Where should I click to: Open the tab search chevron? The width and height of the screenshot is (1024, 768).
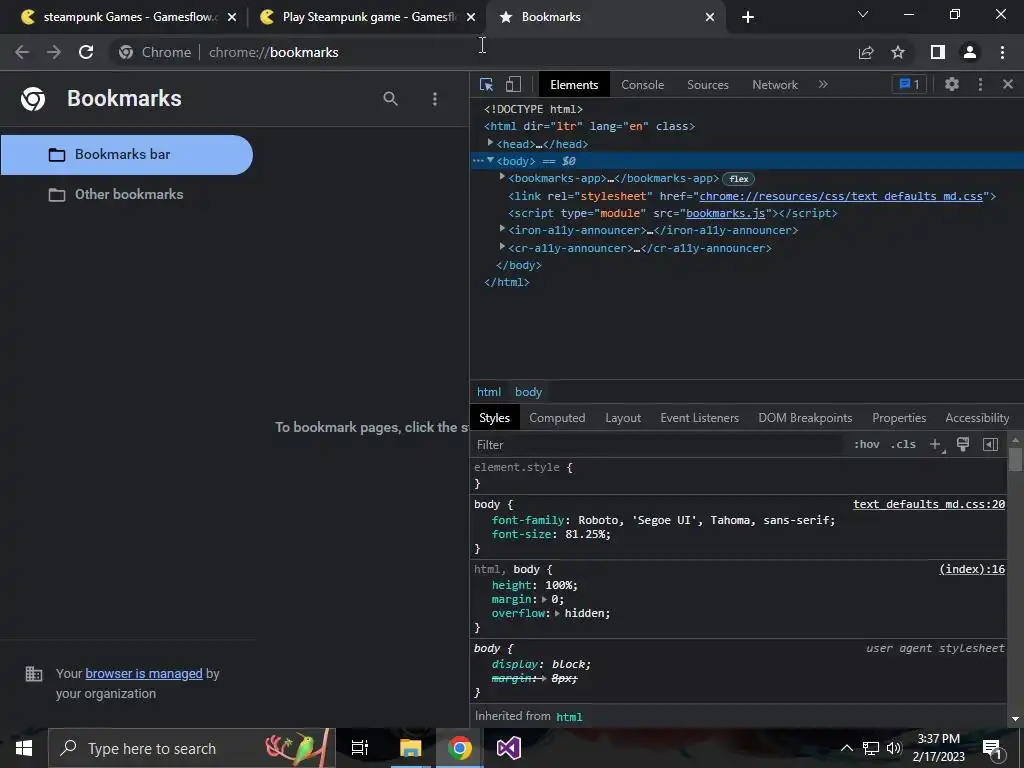pos(863,14)
